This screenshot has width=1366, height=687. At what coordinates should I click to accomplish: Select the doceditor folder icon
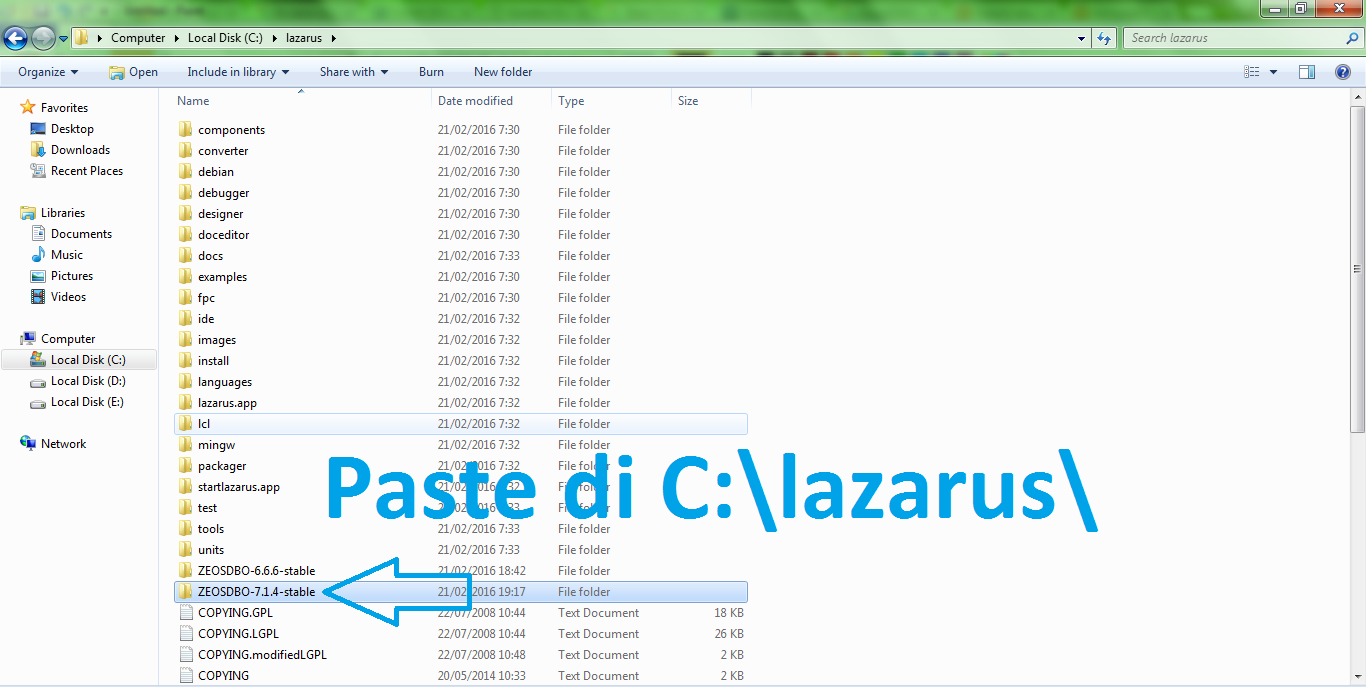pos(185,234)
